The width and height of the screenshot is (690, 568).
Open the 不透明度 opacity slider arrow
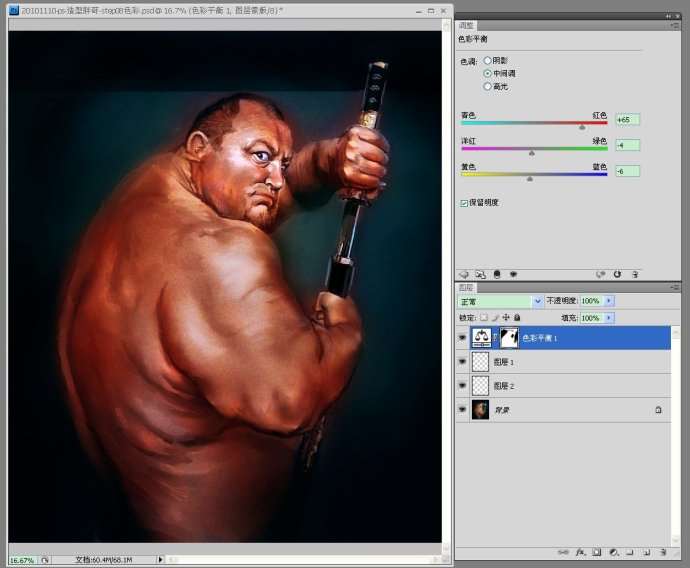click(x=609, y=300)
